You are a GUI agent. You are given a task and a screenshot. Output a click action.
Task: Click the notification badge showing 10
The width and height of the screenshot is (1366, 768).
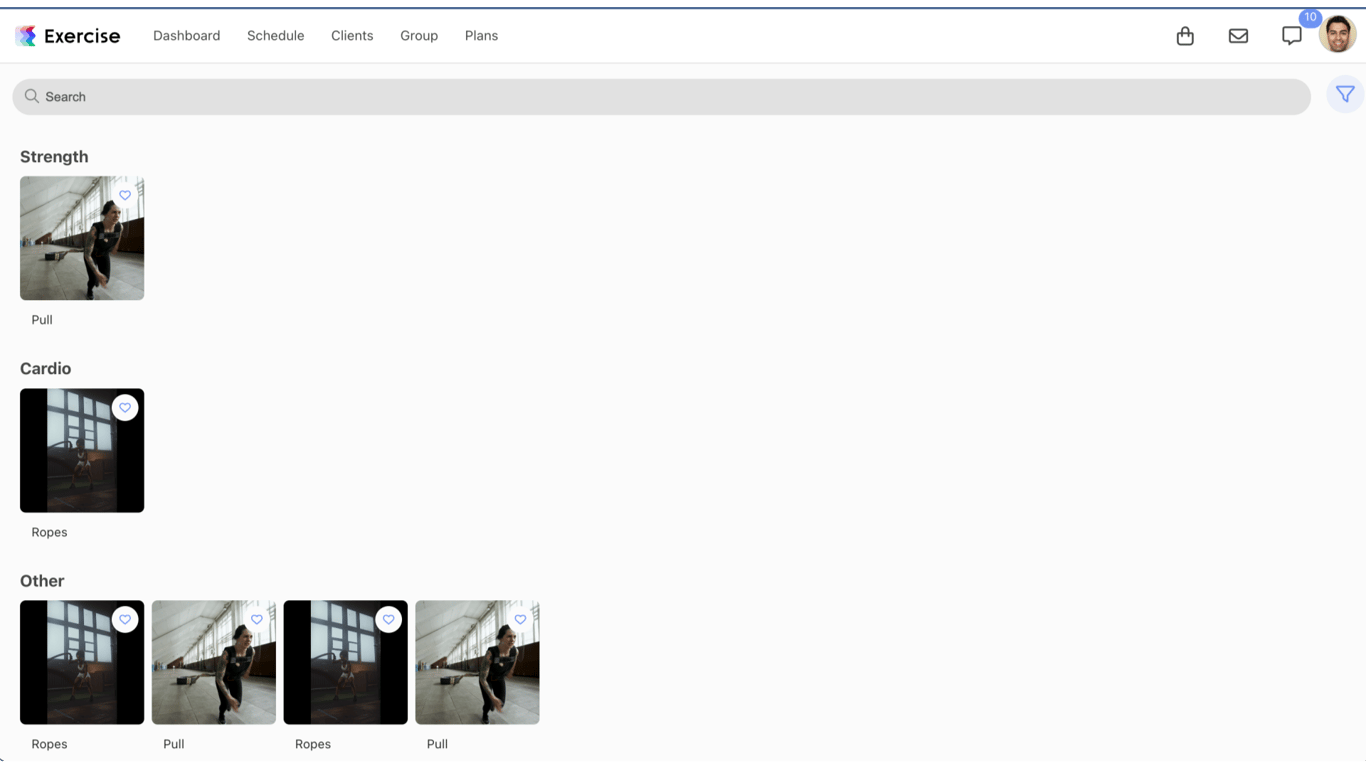click(1310, 18)
